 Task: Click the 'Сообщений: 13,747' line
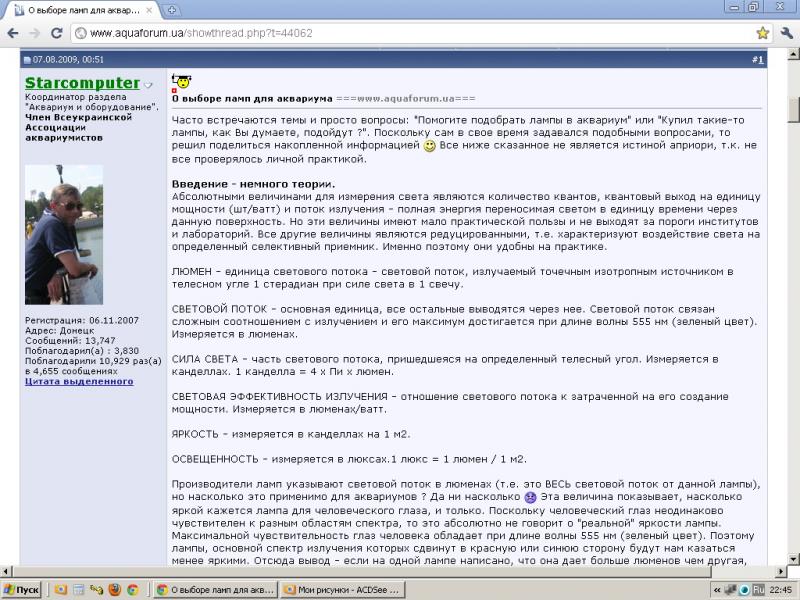(70, 341)
